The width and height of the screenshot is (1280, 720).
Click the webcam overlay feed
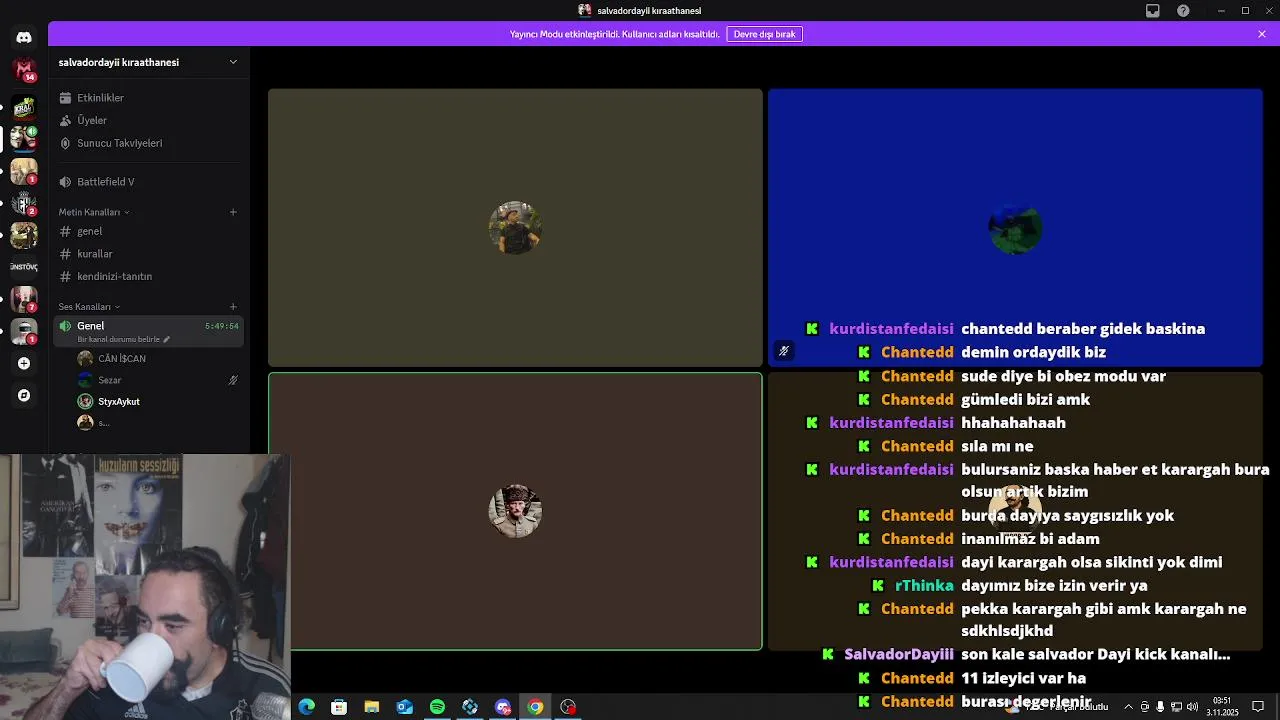click(x=145, y=587)
